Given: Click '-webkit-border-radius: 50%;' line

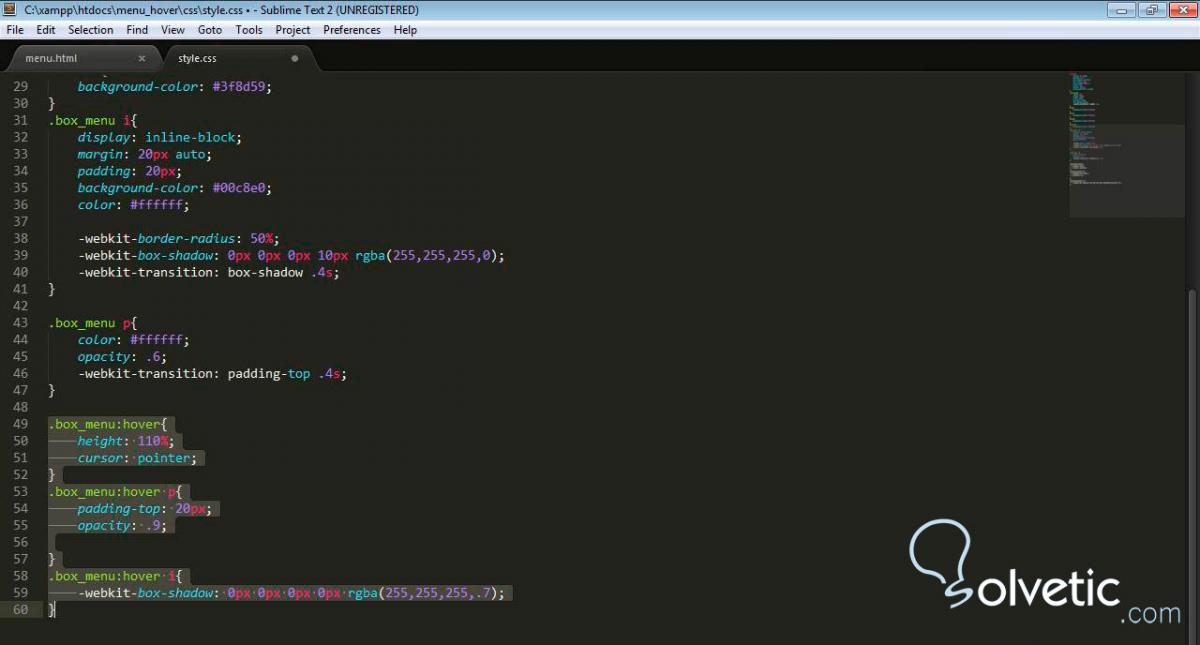Looking at the screenshot, I should coord(180,239).
